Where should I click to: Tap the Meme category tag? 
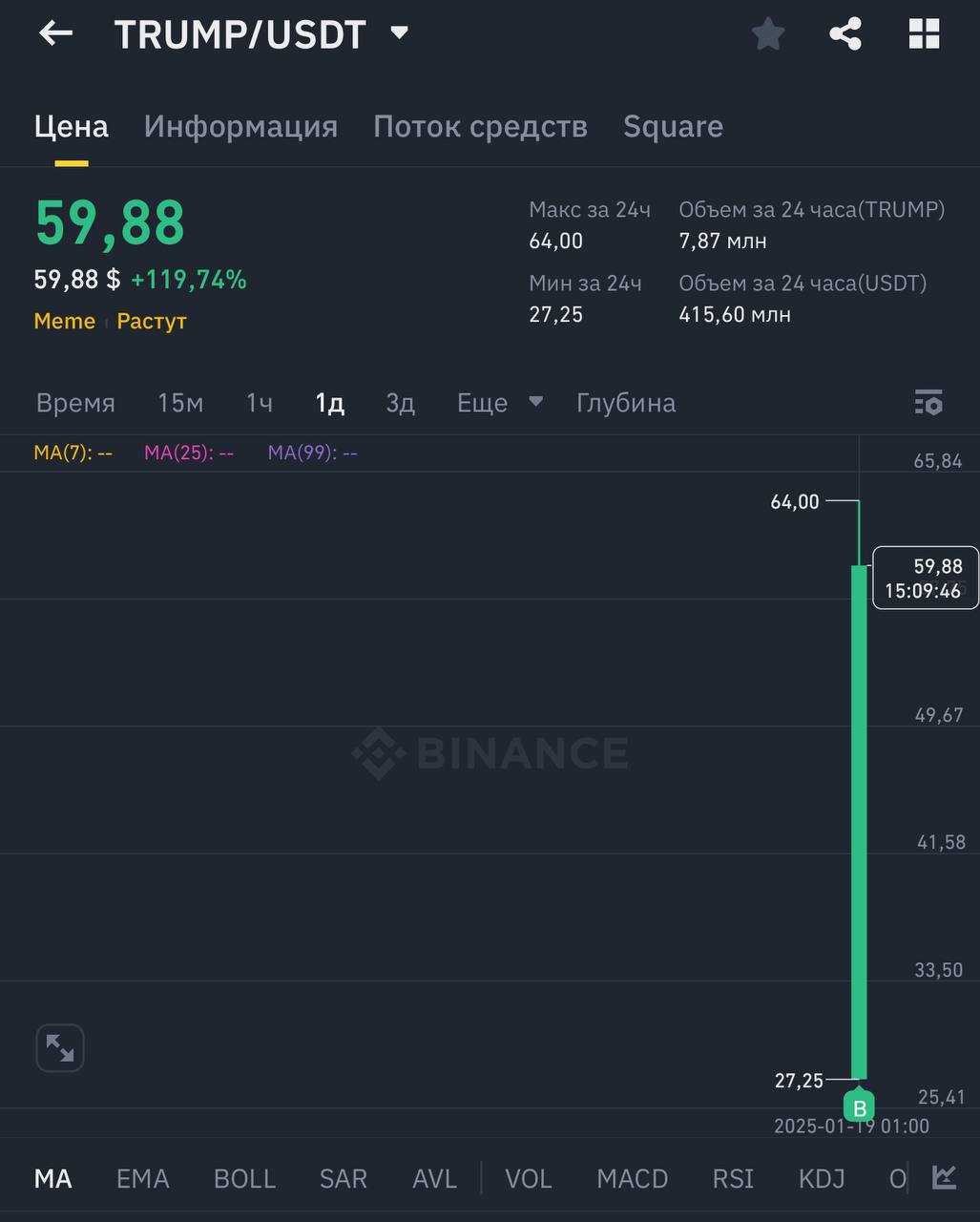[65, 322]
